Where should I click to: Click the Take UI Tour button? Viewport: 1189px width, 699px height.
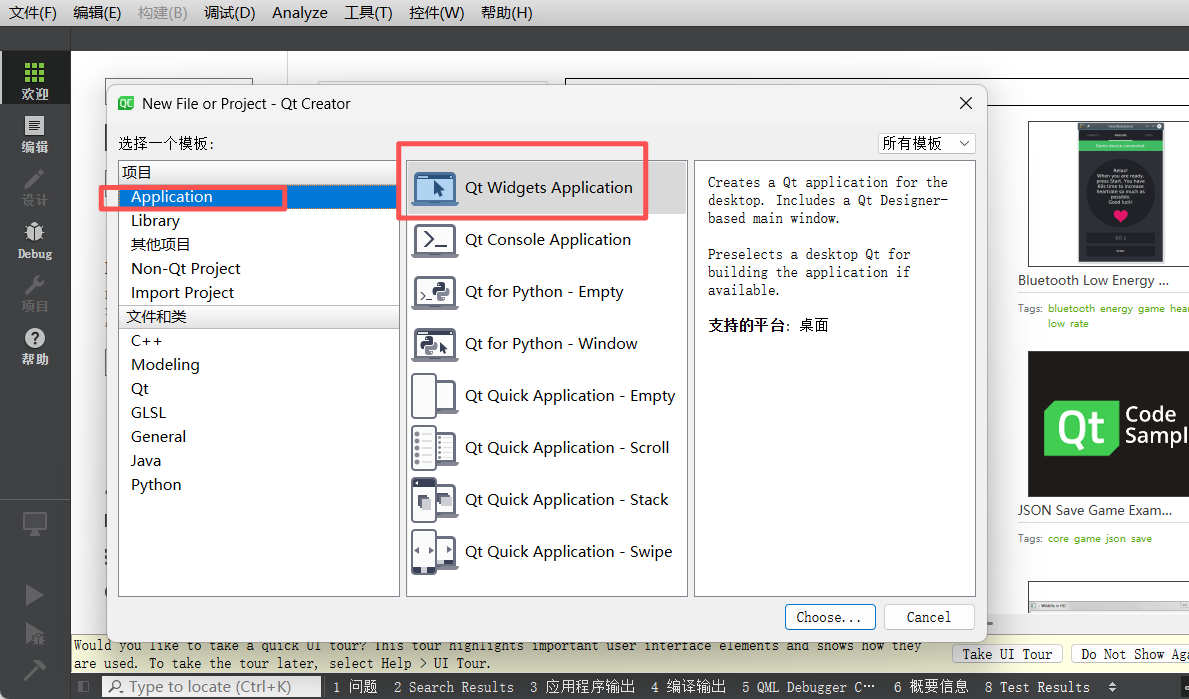click(x=1007, y=654)
